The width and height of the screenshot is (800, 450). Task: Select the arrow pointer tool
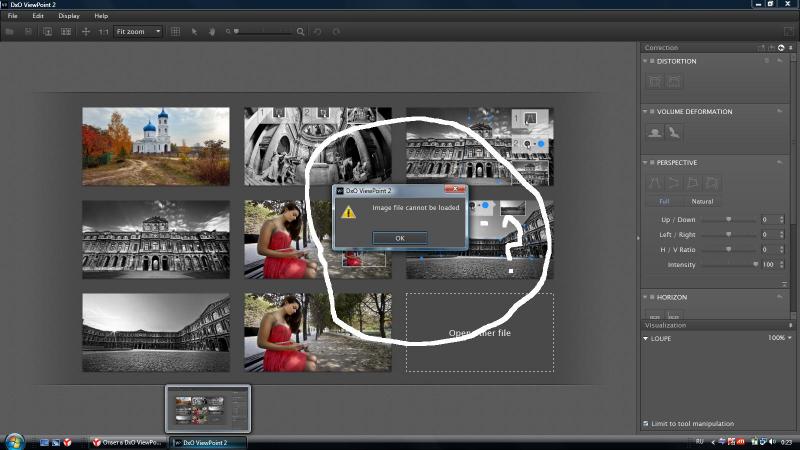click(194, 32)
